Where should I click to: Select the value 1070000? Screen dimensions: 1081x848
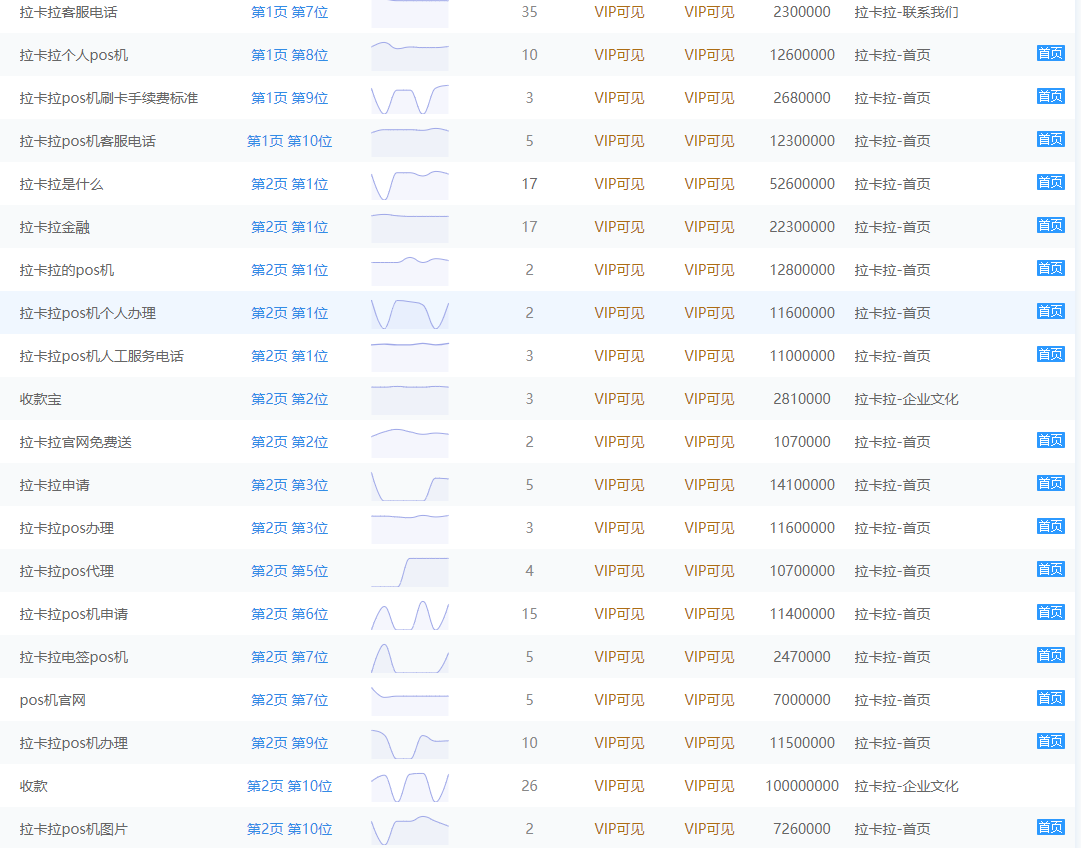tap(802, 442)
